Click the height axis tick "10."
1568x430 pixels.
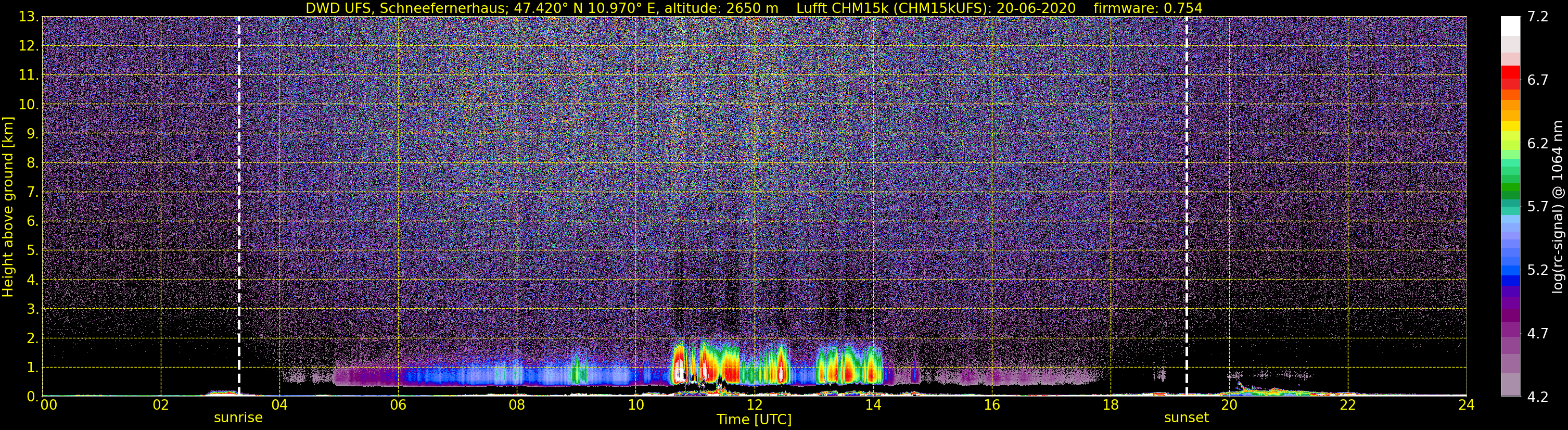click(28, 104)
